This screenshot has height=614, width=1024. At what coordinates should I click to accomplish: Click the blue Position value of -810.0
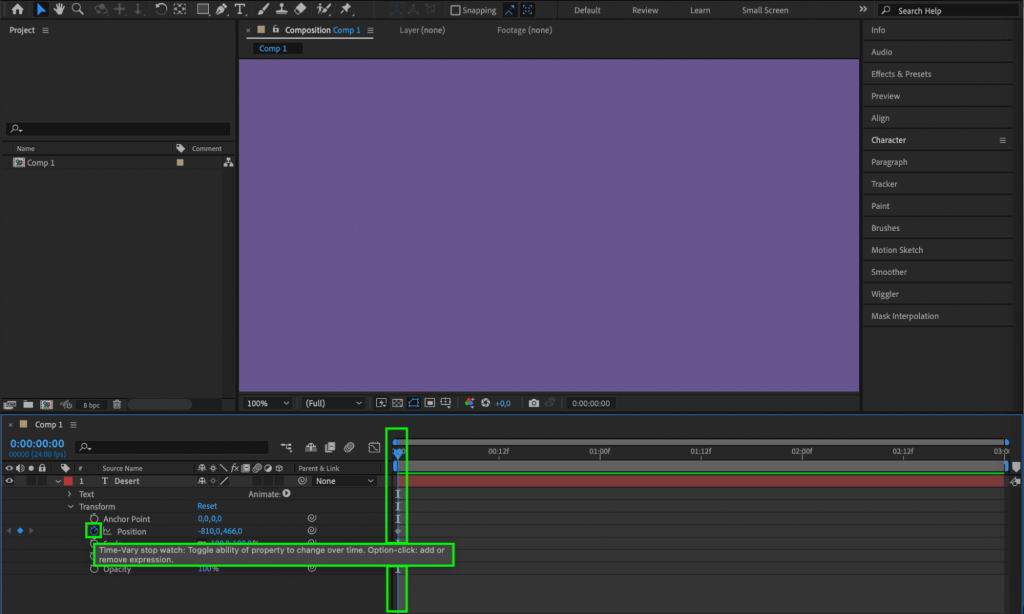pyautogui.click(x=206, y=531)
